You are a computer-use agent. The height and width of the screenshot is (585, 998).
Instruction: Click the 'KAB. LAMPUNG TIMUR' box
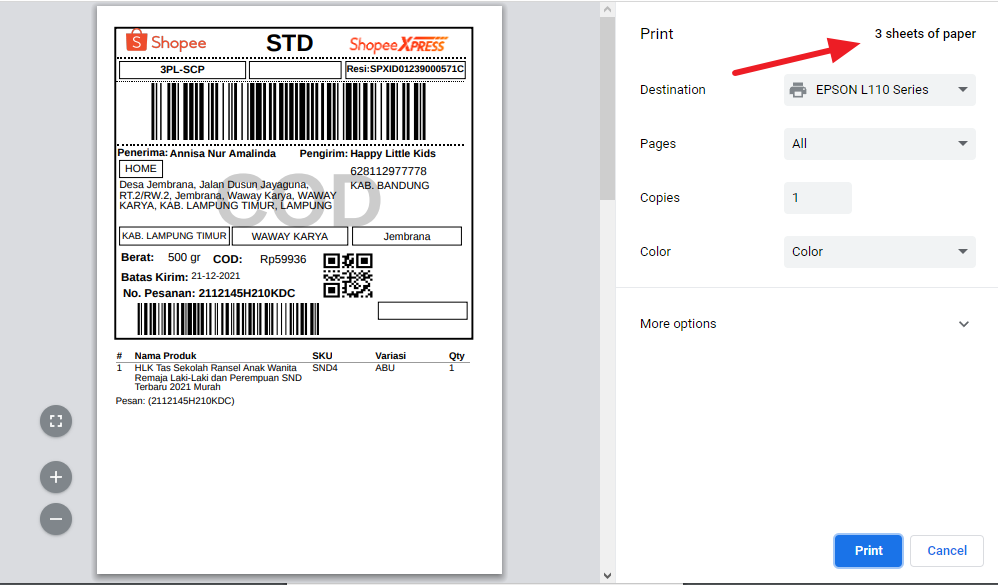174,236
